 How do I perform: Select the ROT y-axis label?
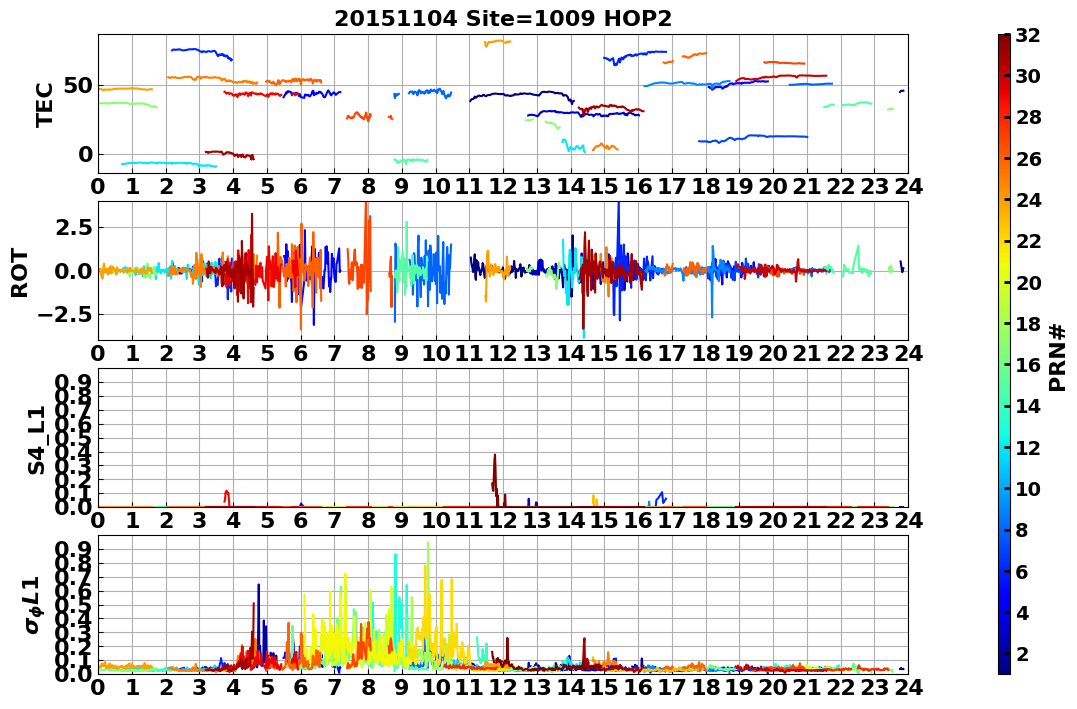20,273
